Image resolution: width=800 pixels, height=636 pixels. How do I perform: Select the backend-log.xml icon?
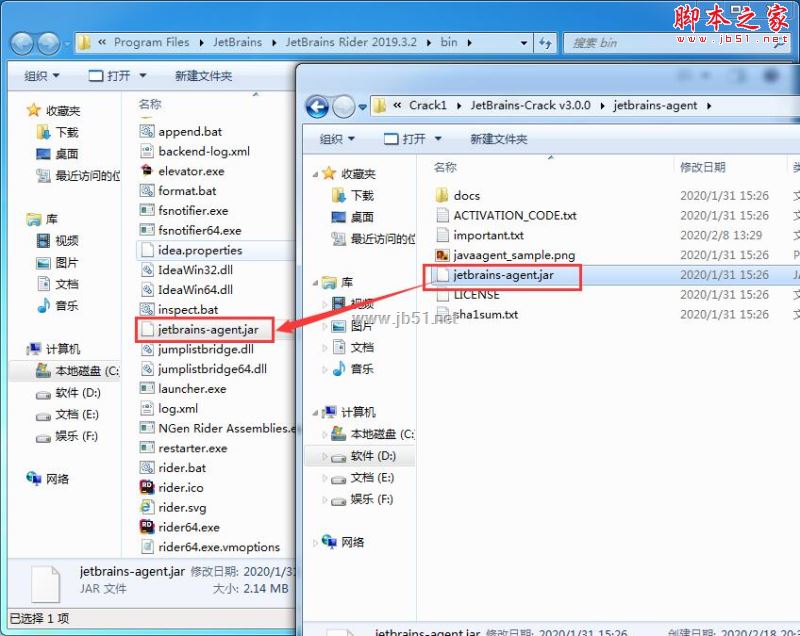coord(147,151)
